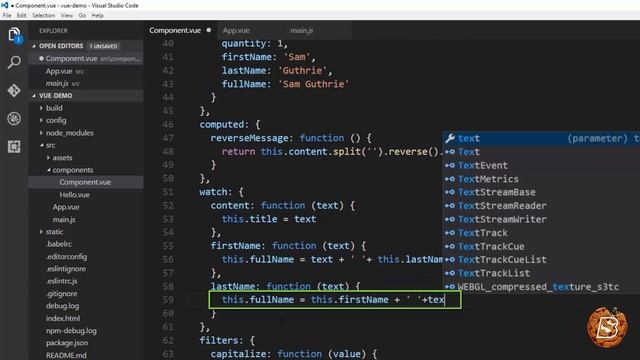
Task: Open the Source Control view icon
Action: 14,90
